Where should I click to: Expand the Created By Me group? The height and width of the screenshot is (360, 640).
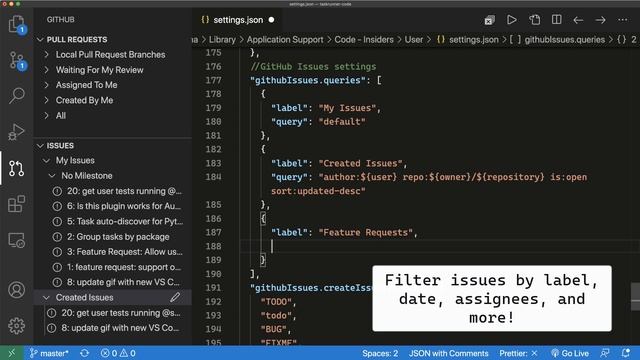point(47,100)
